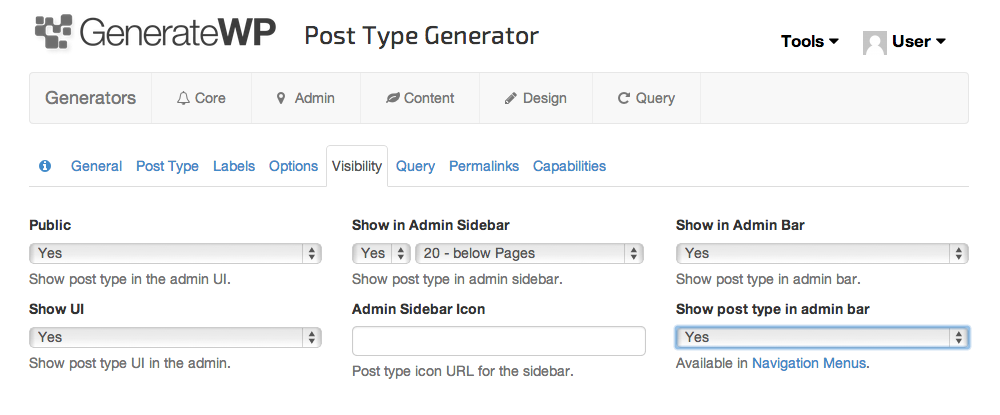Click the GenerateWP logo icon

(x=54, y=33)
